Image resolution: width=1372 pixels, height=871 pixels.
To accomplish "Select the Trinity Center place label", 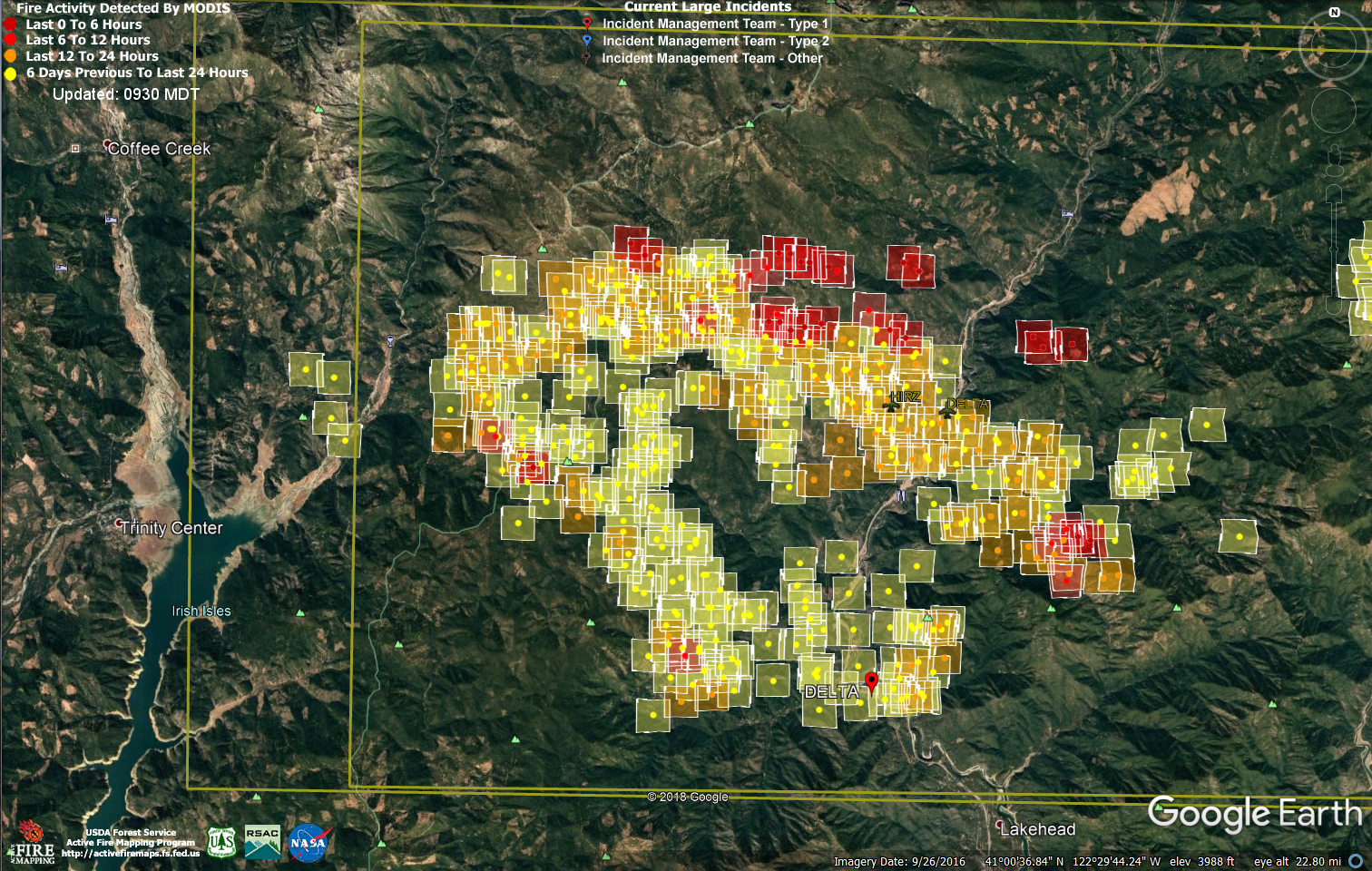I will 171,528.
